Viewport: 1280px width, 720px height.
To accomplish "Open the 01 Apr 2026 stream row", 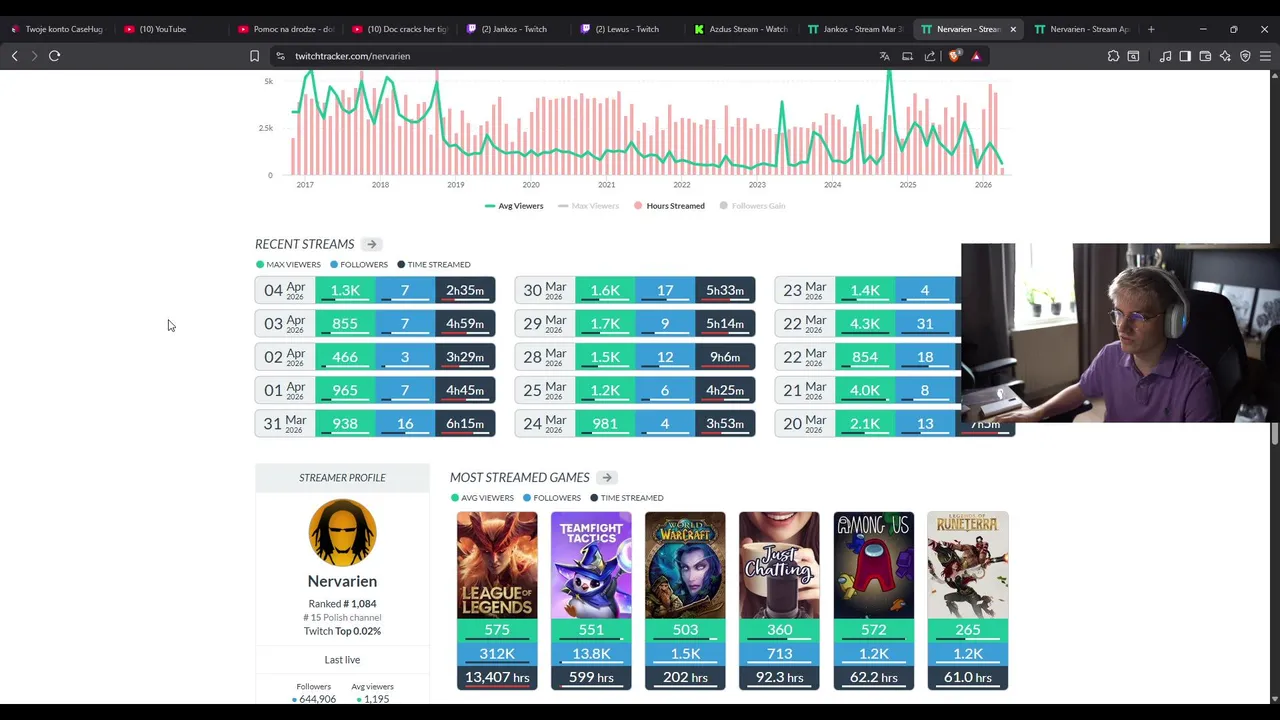I will coord(375,390).
